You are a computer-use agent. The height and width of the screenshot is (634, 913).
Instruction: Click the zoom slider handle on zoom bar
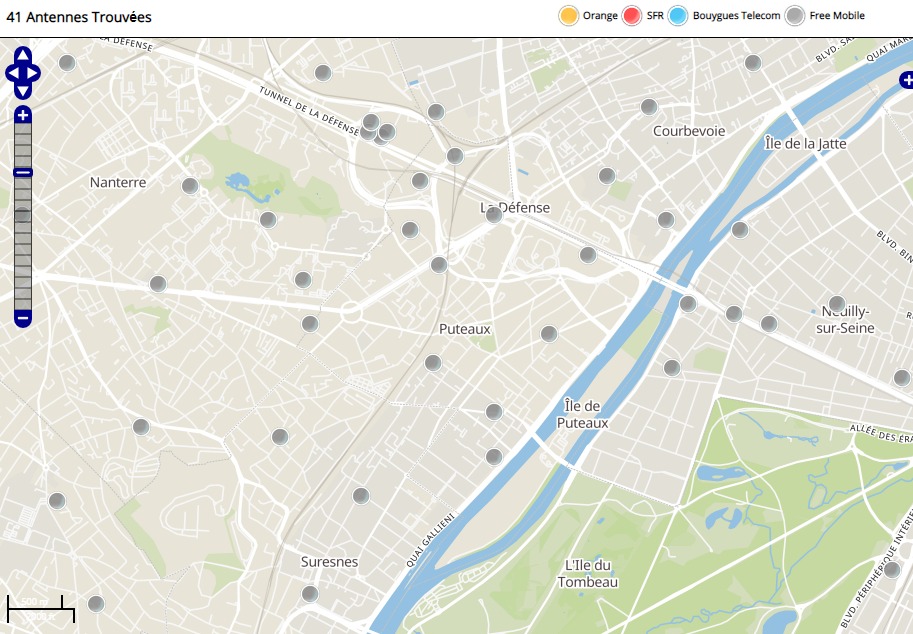[23, 173]
